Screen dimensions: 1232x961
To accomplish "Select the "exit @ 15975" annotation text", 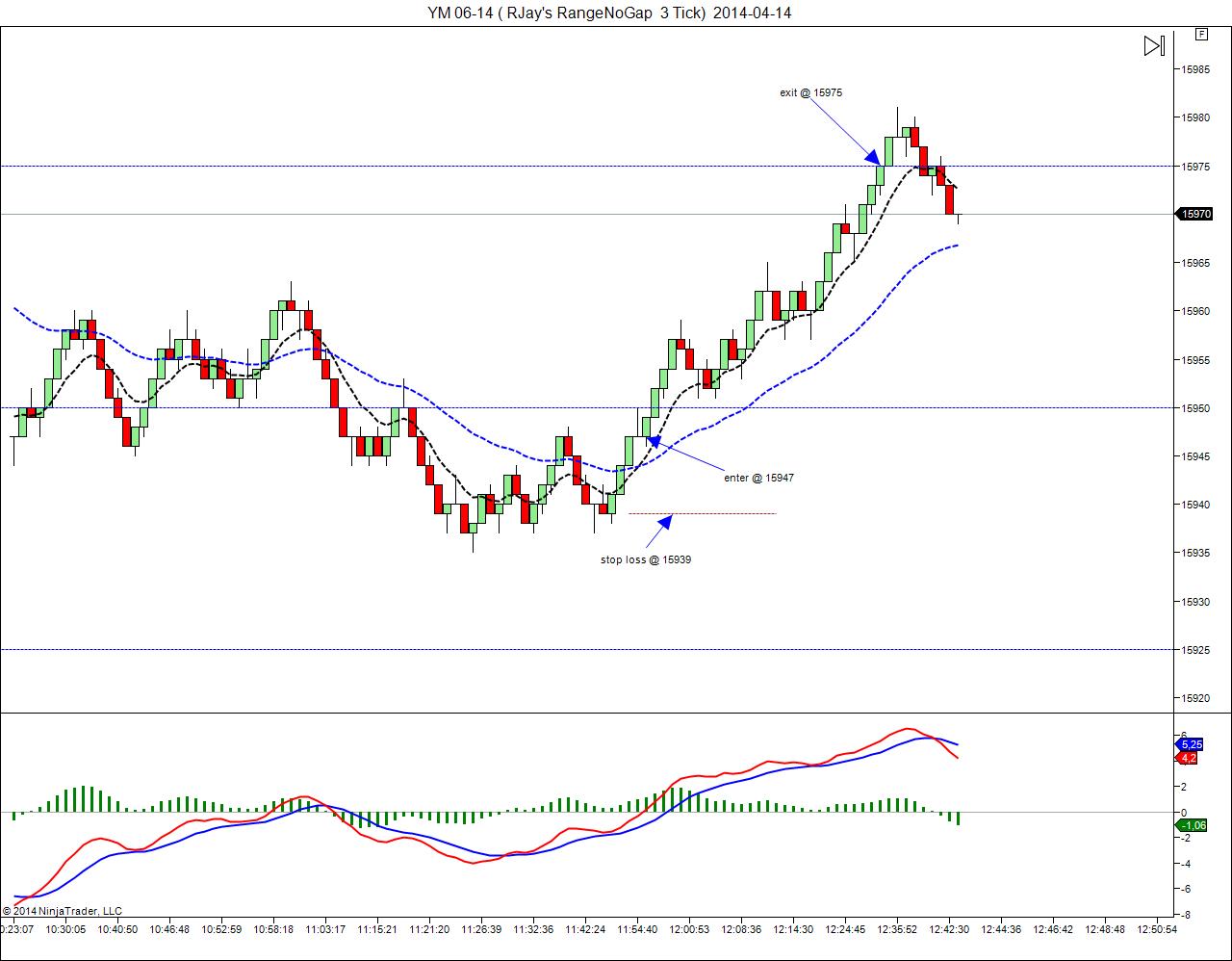I will [811, 92].
